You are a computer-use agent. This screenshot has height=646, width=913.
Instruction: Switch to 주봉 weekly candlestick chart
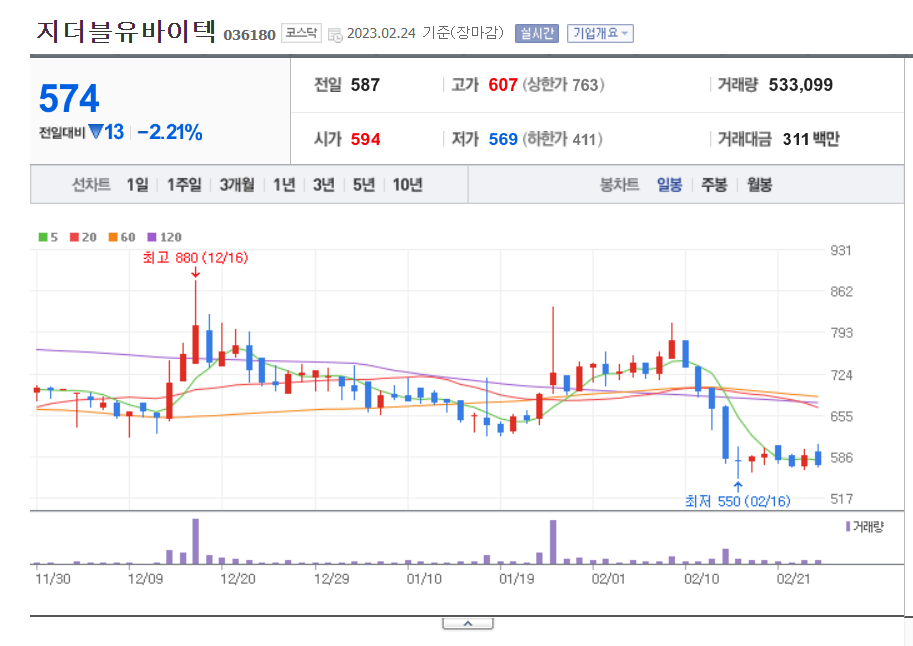click(x=714, y=185)
